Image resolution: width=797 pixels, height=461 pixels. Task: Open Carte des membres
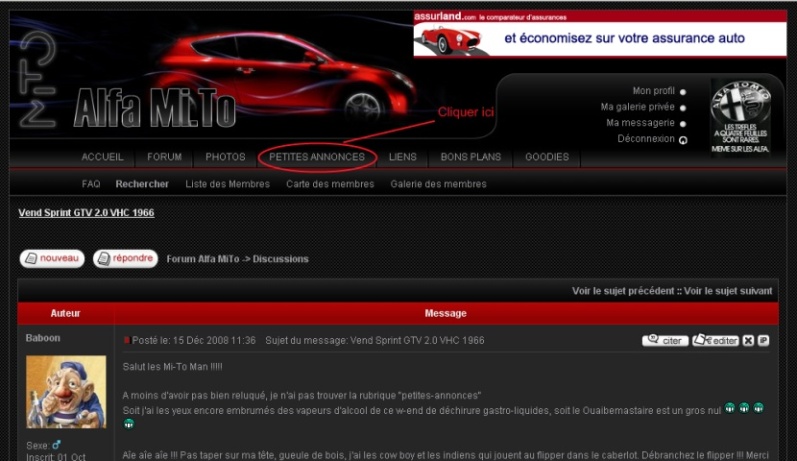(330, 184)
